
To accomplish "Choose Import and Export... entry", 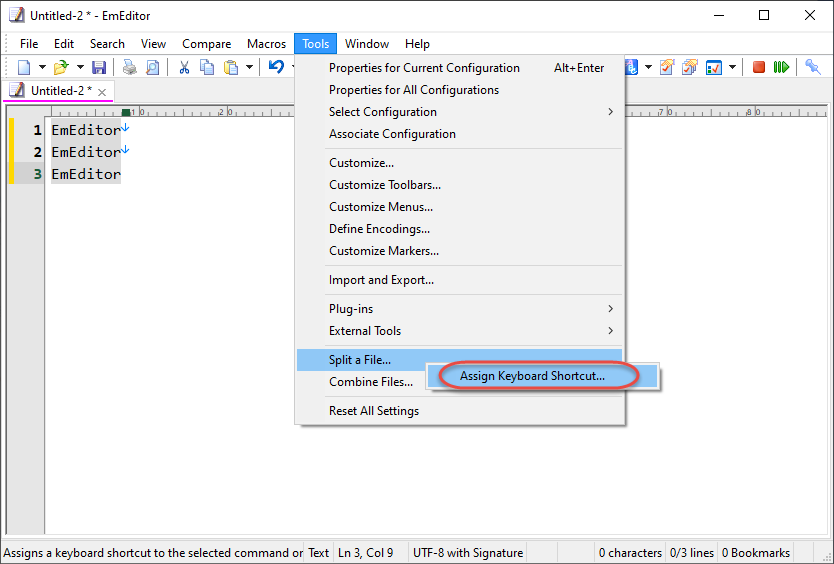I will pyautogui.click(x=460, y=280).
